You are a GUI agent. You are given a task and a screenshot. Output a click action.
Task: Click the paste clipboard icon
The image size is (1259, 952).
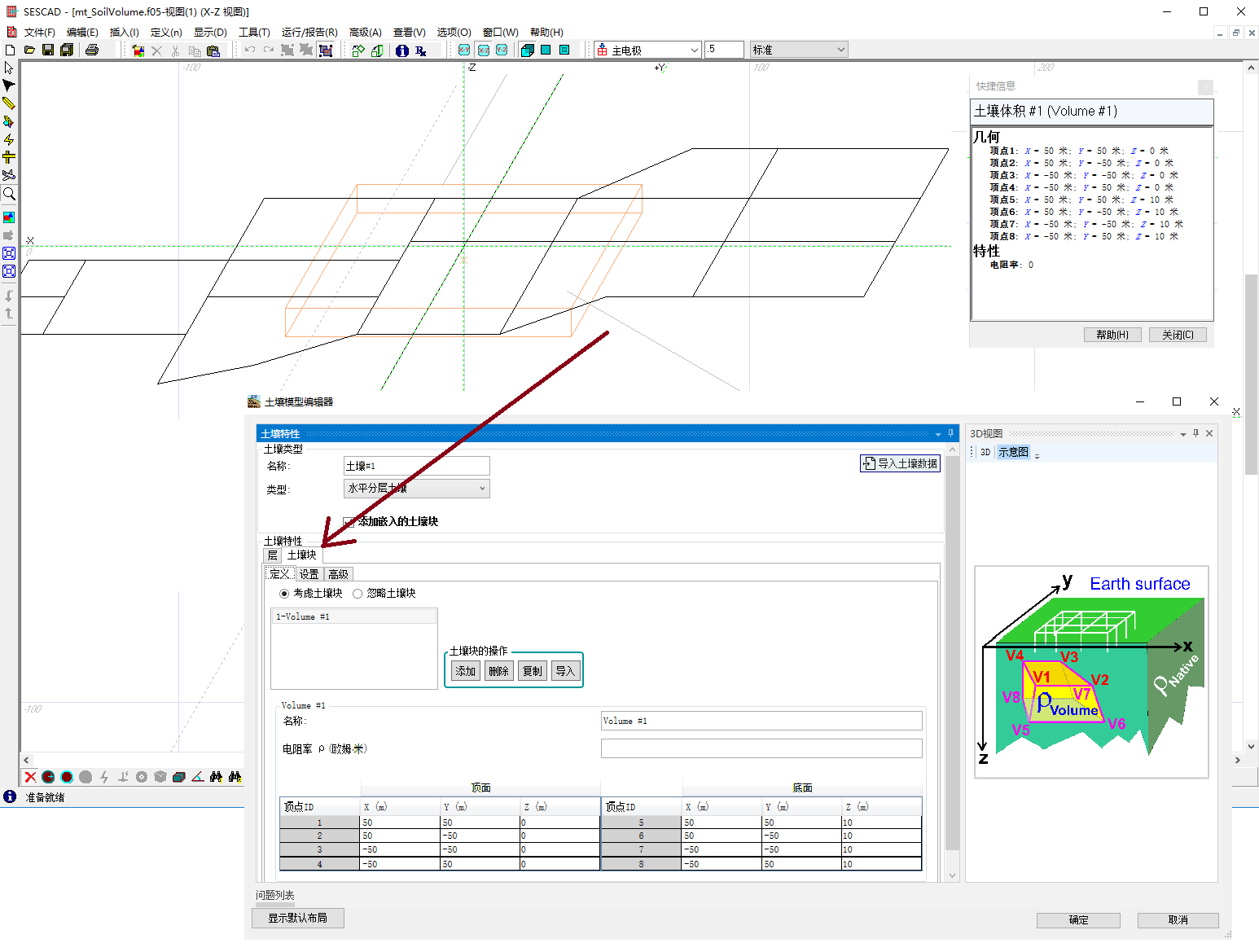pos(213,50)
